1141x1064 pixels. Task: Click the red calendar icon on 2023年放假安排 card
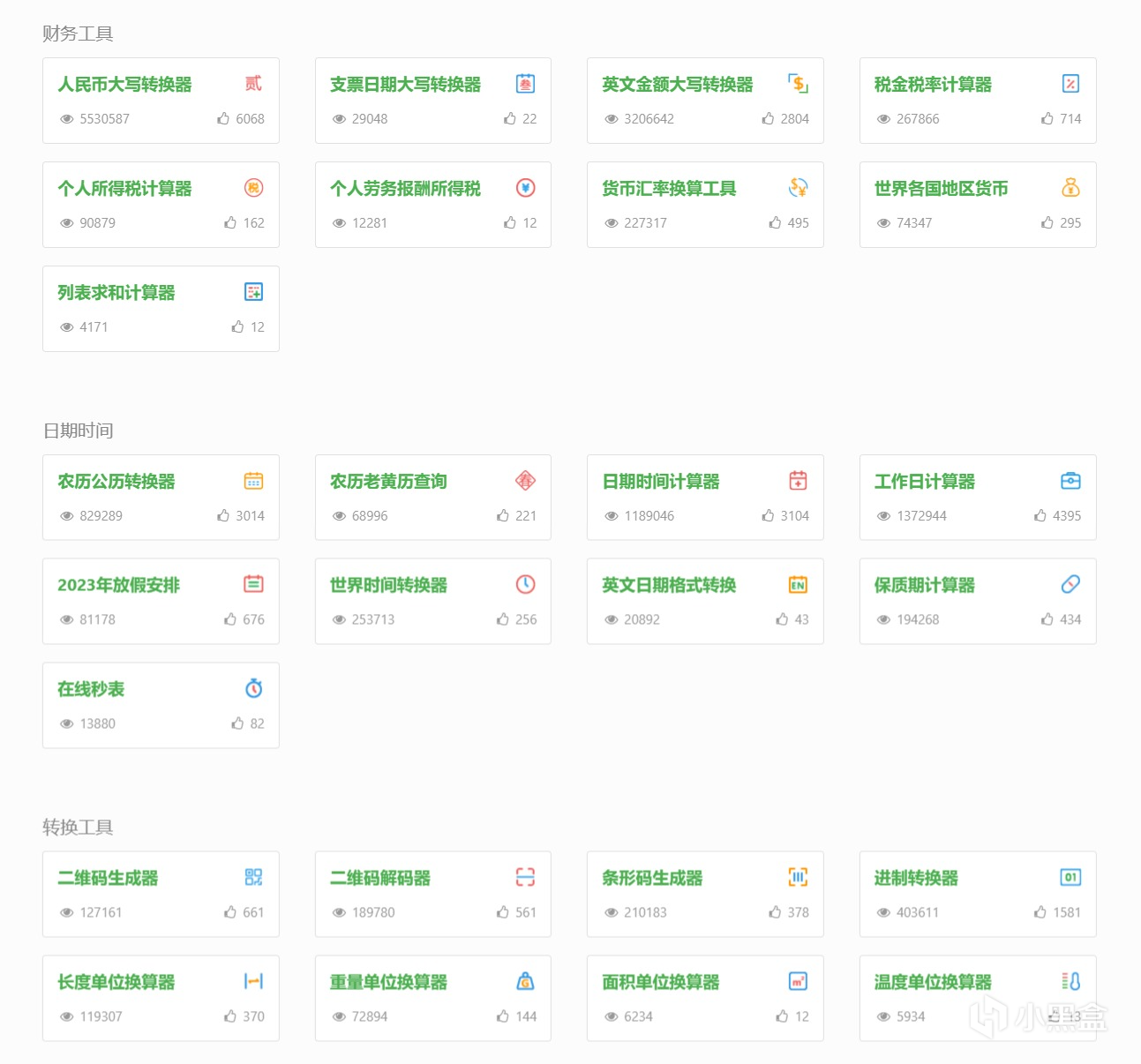point(253,585)
